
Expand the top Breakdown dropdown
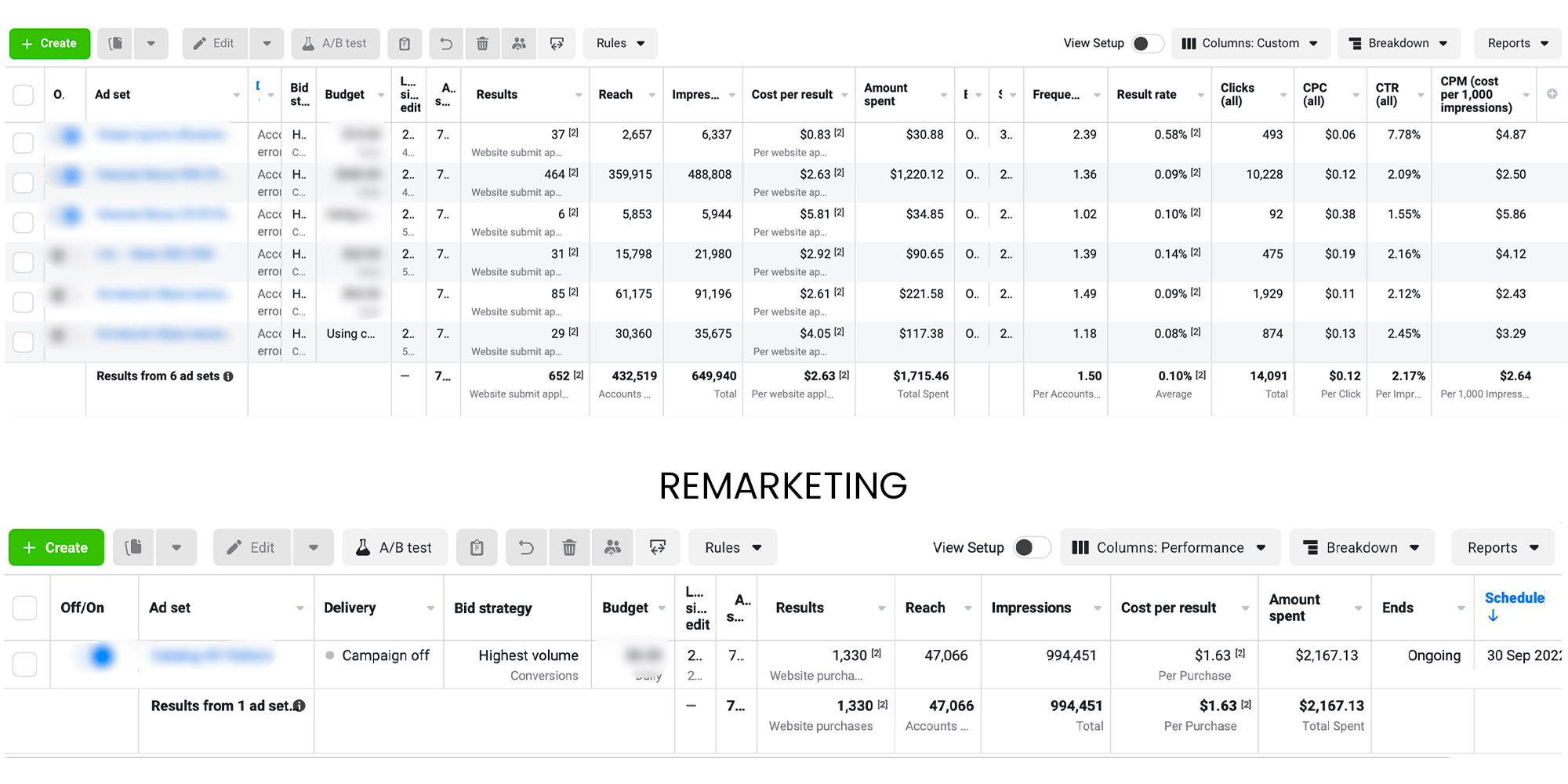1398,44
